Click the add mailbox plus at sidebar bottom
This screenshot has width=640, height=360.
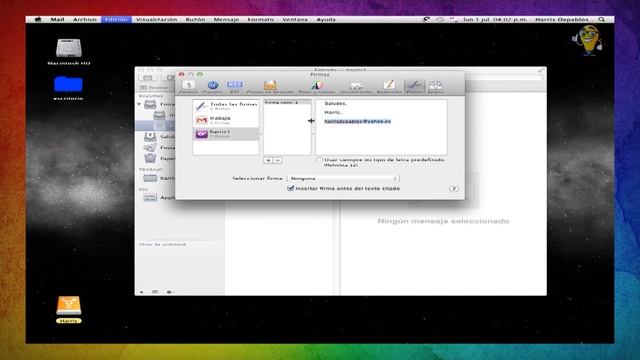[x=142, y=292]
